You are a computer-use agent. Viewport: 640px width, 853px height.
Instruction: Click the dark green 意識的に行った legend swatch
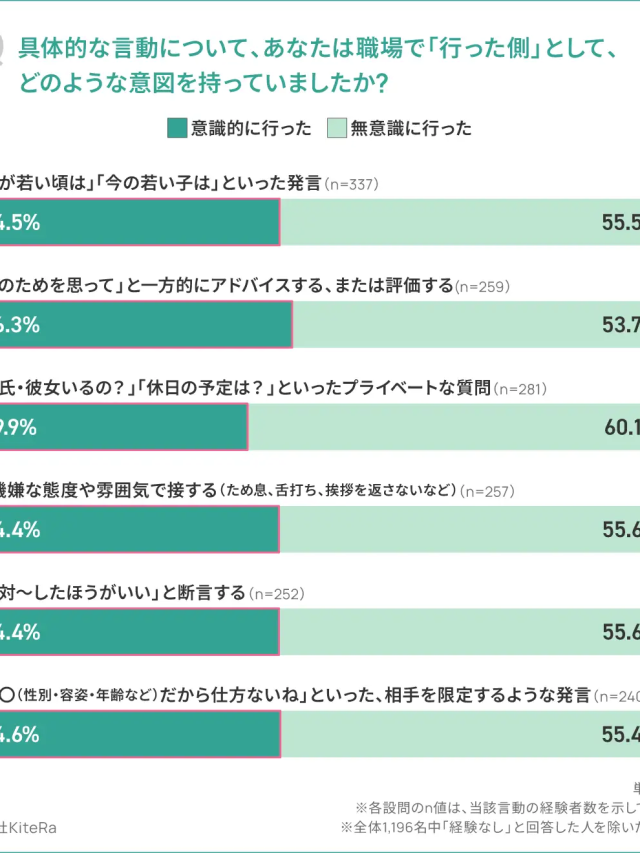[177, 128]
